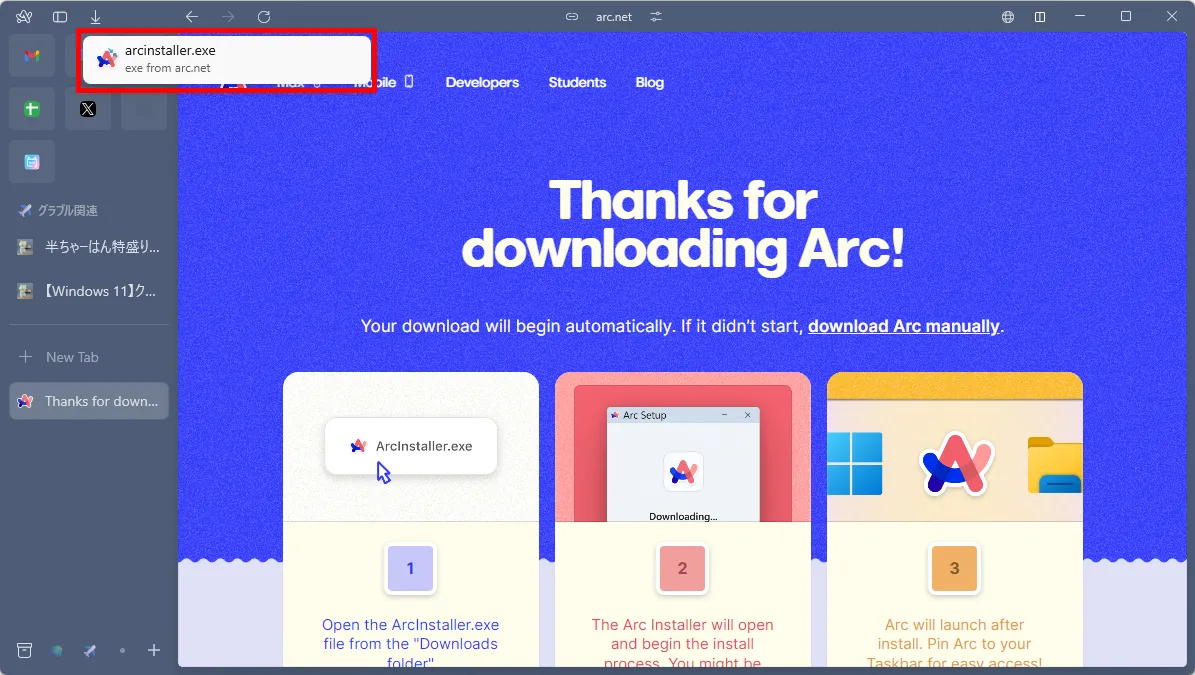1195x675 pixels.
Task: Open the pinned Gmail favorite
Action: (32, 55)
